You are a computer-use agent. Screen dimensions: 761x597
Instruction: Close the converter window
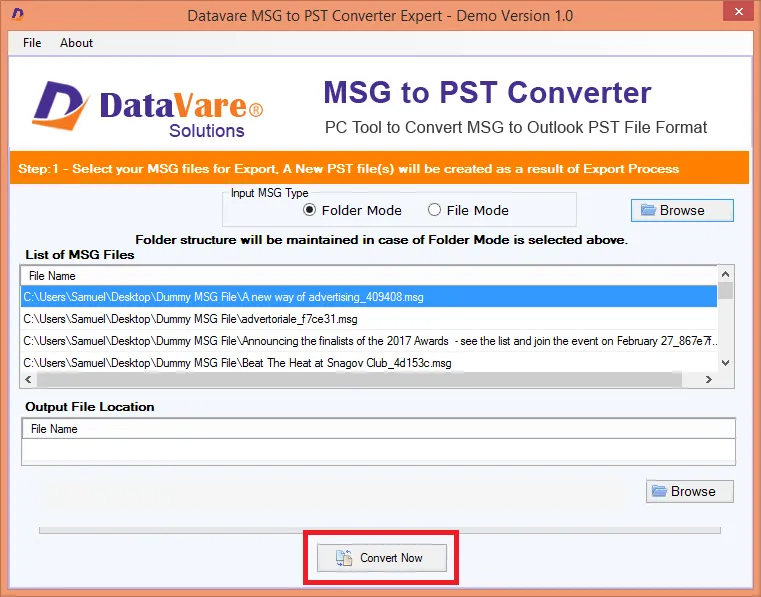(739, 11)
